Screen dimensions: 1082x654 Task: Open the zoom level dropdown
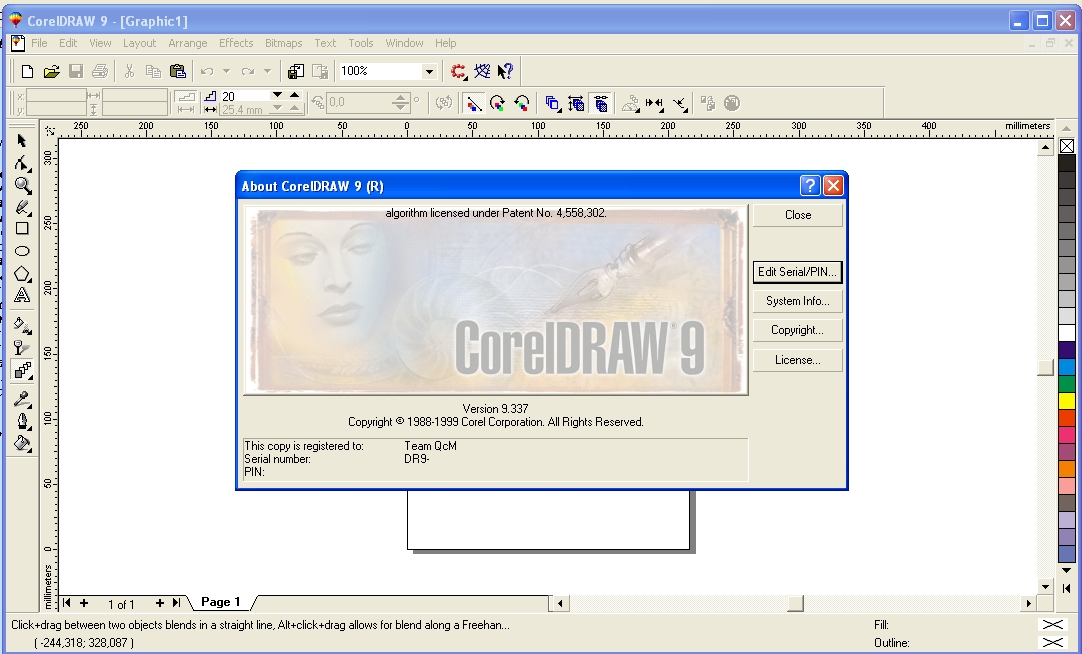point(429,71)
